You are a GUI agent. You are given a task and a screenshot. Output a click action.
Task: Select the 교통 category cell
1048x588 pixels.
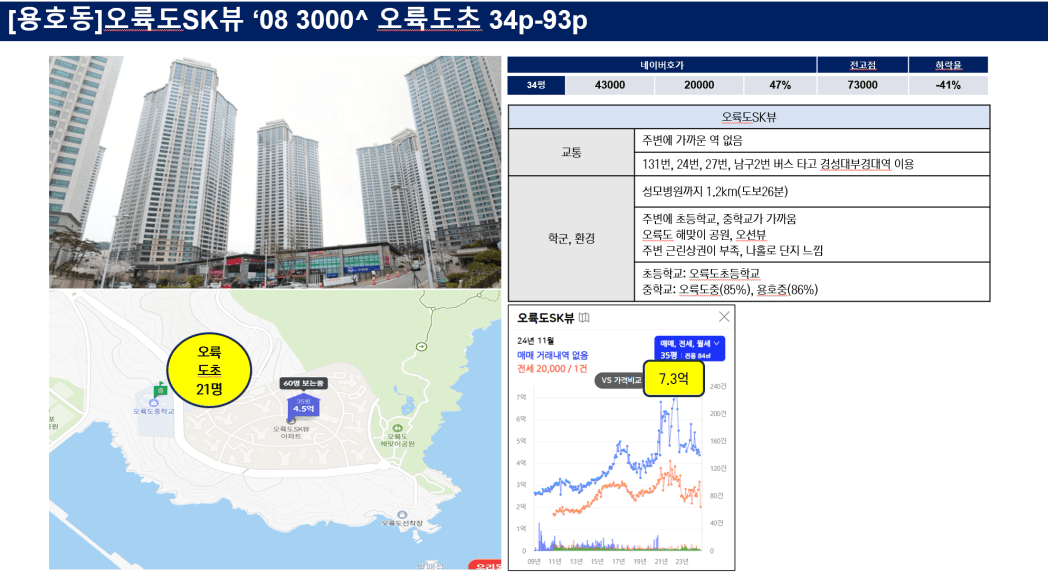click(571, 152)
